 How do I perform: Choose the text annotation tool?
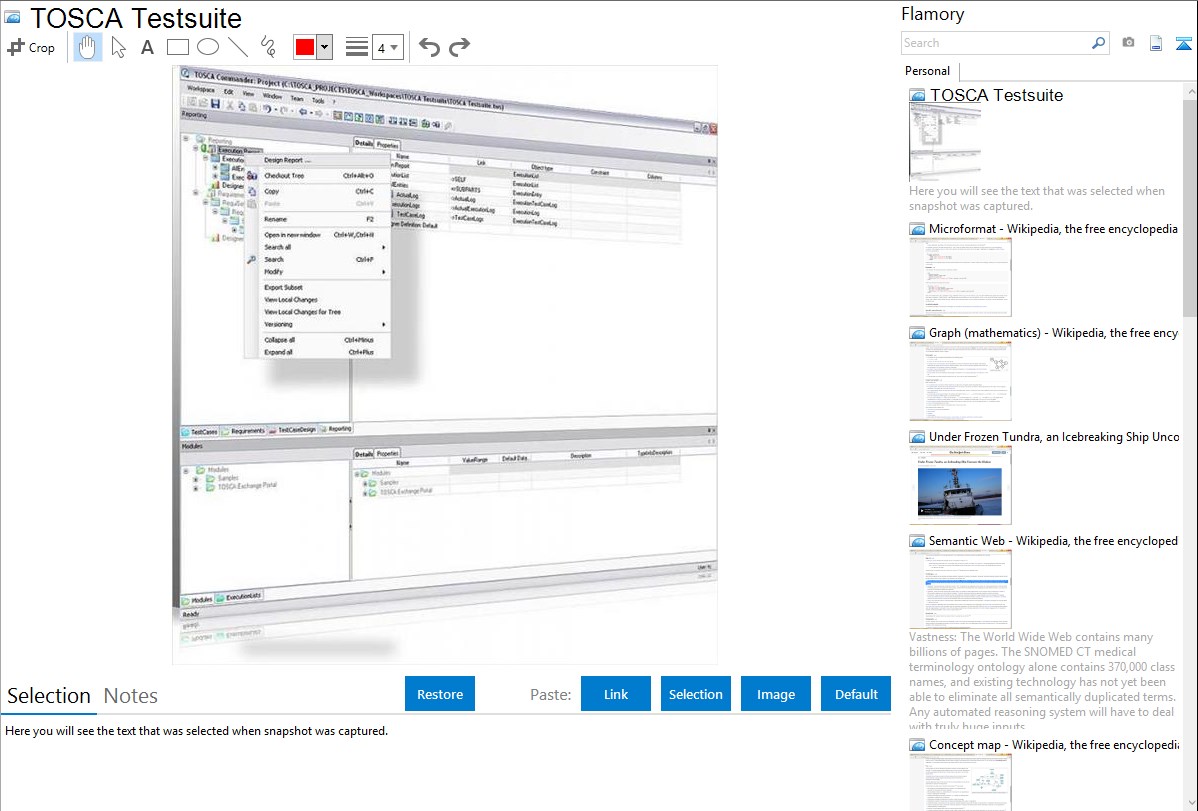tap(147, 47)
